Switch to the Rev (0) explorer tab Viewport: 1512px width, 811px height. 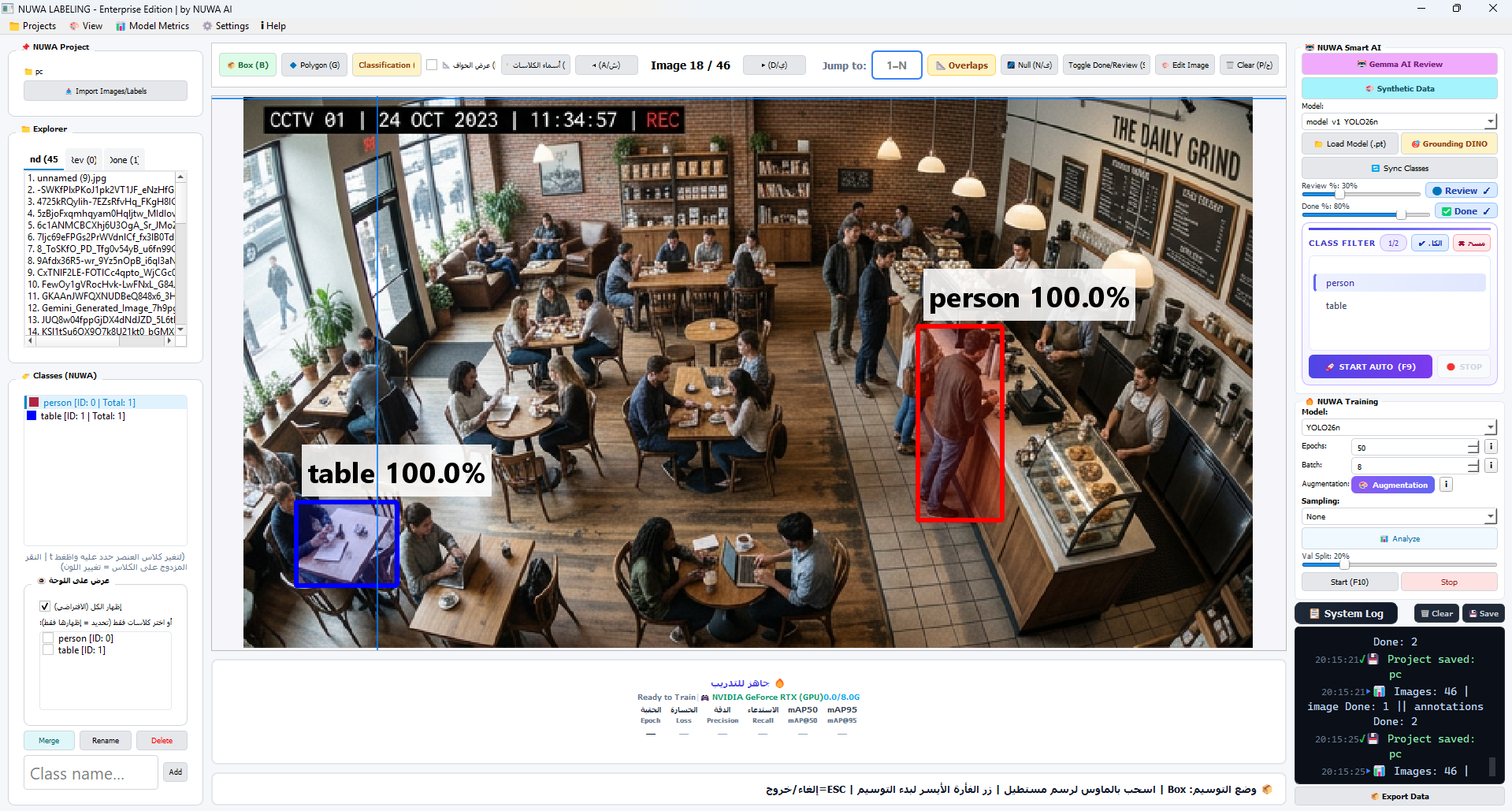point(84,159)
